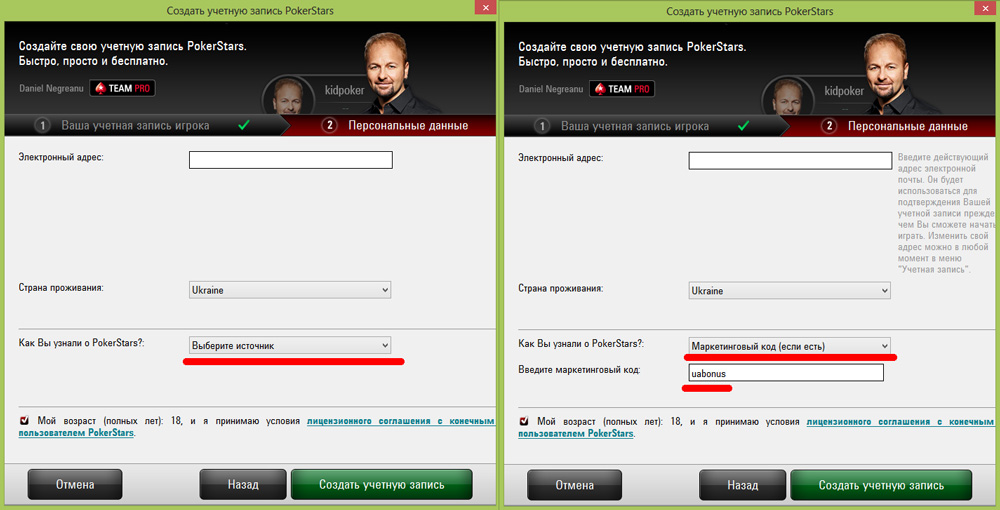
Task: Click the Team Pro badge in right window
Action: point(622,88)
